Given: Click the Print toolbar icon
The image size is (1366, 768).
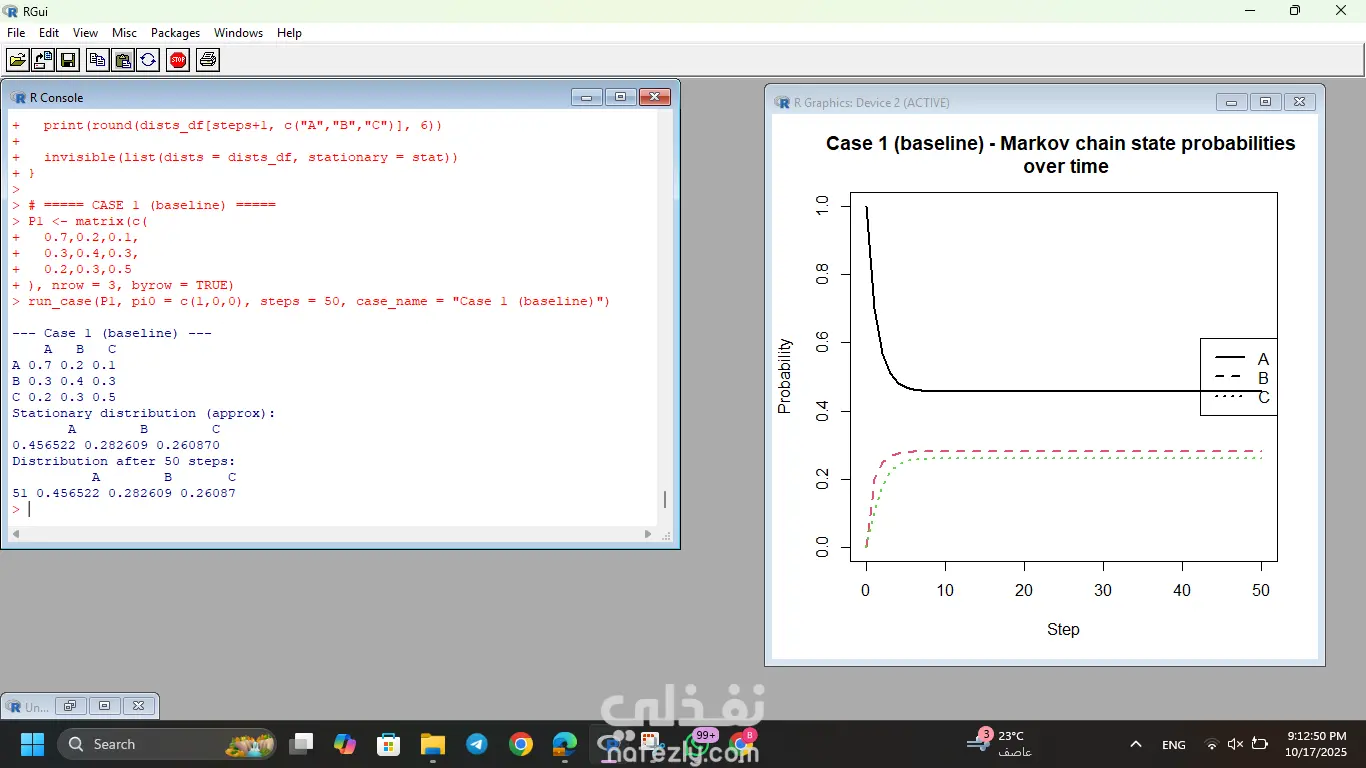Looking at the screenshot, I should (207, 60).
